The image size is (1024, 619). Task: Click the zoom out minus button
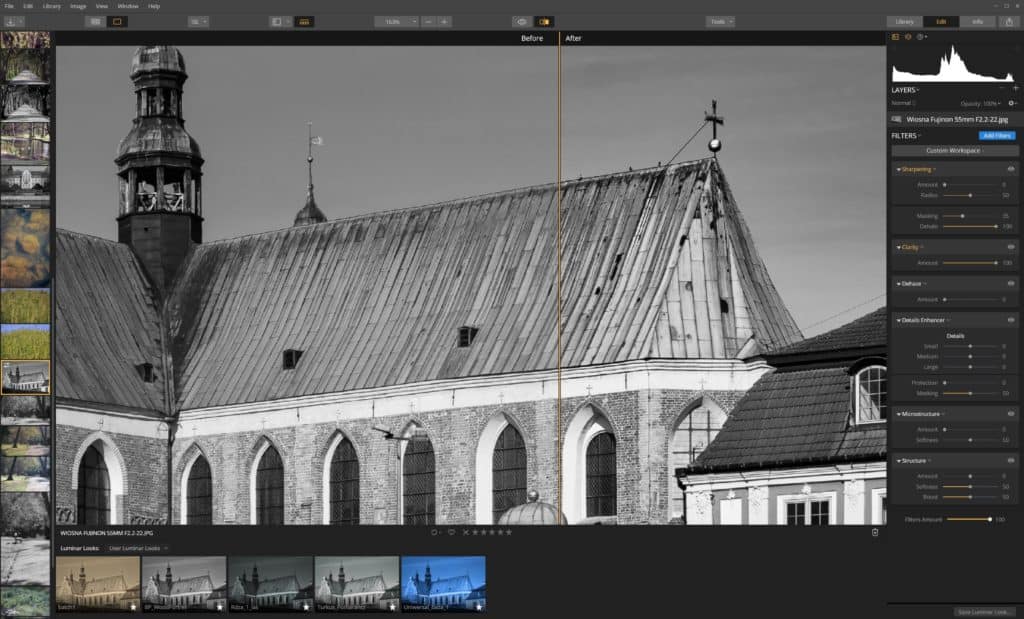(427, 21)
